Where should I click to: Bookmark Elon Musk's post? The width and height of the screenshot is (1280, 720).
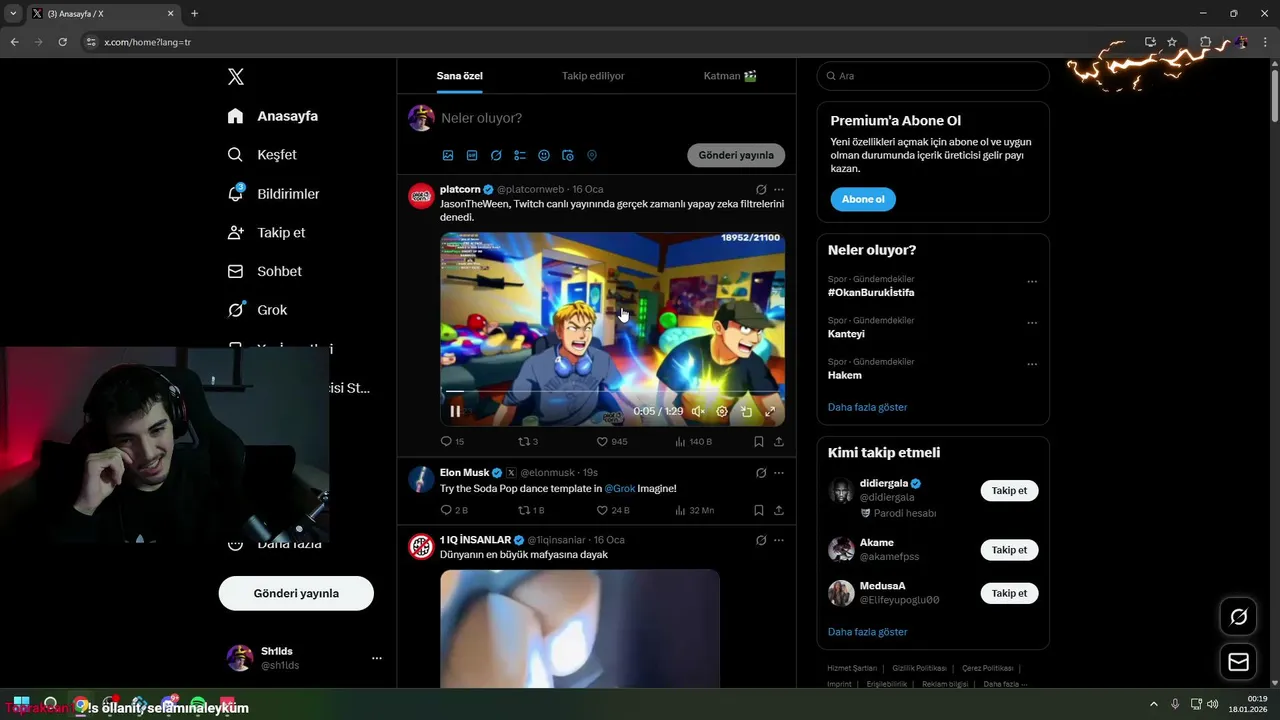[759, 511]
